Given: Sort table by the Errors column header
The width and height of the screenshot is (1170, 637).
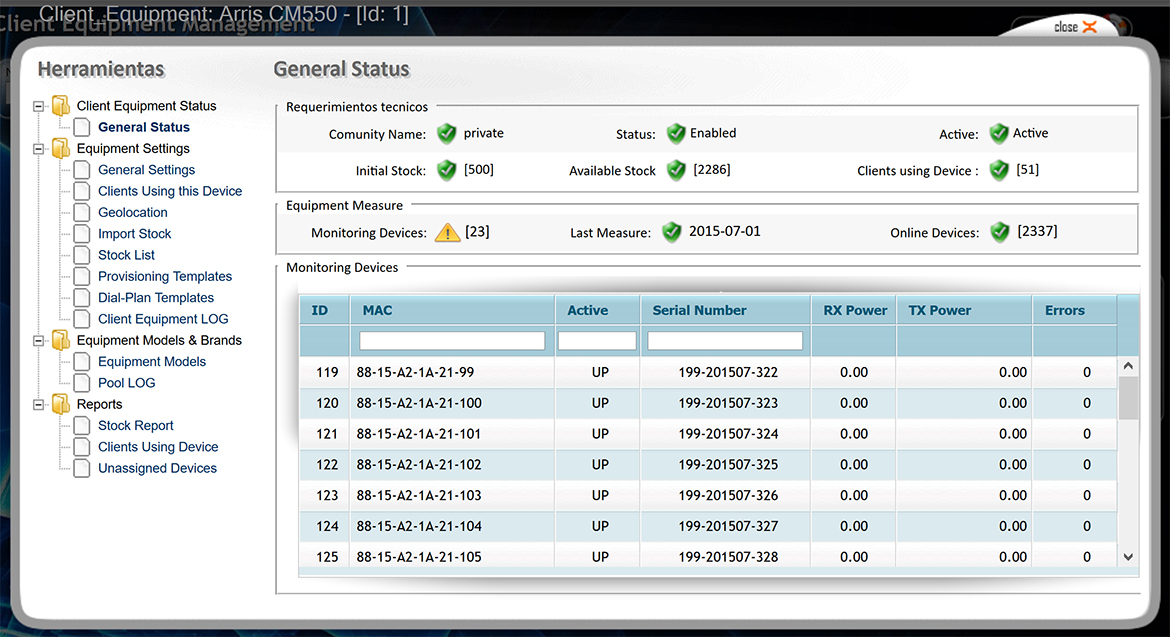Looking at the screenshot, I should click(1064, 310).
